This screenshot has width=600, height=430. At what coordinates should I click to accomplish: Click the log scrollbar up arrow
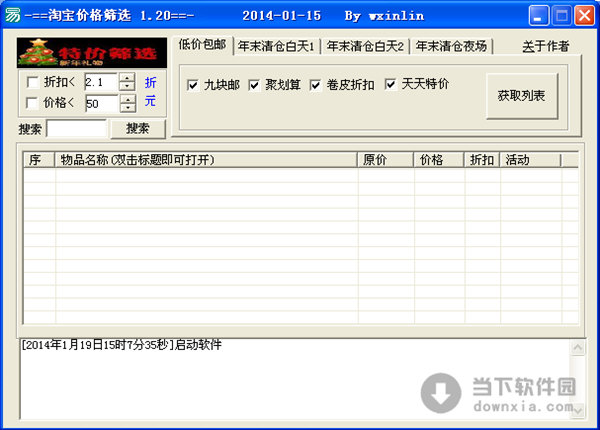pyautogui.click(x=578, y=347)
